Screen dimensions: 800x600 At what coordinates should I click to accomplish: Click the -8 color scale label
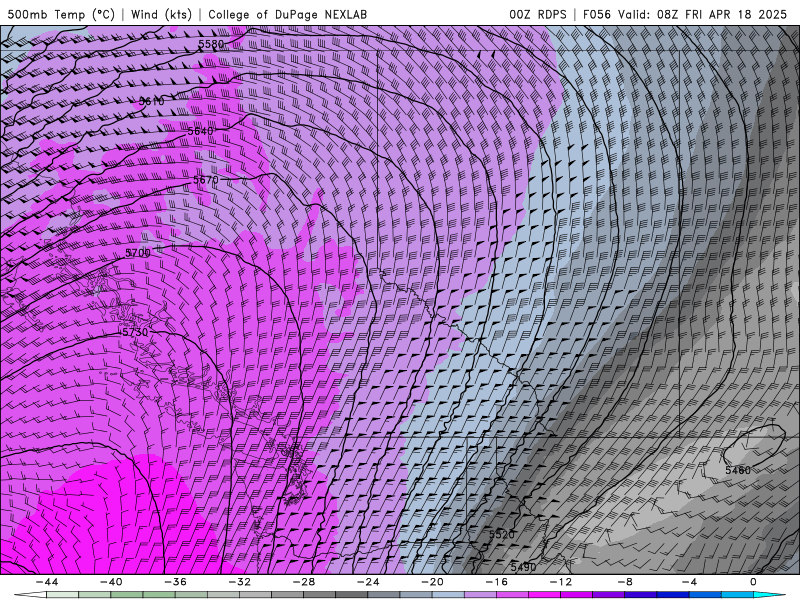[625, 582]
